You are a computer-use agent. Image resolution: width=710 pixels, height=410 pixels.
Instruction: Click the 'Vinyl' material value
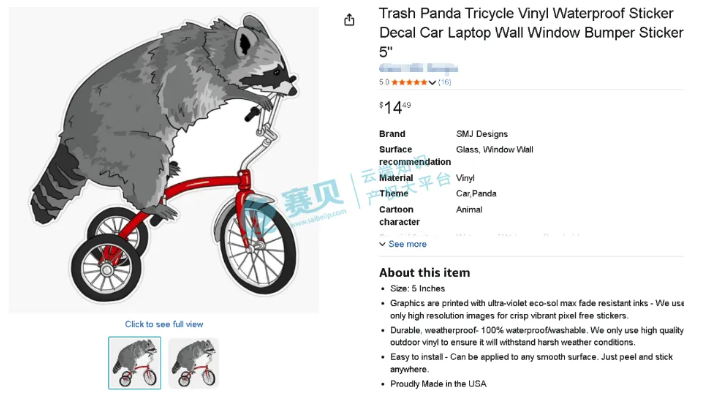465,178
